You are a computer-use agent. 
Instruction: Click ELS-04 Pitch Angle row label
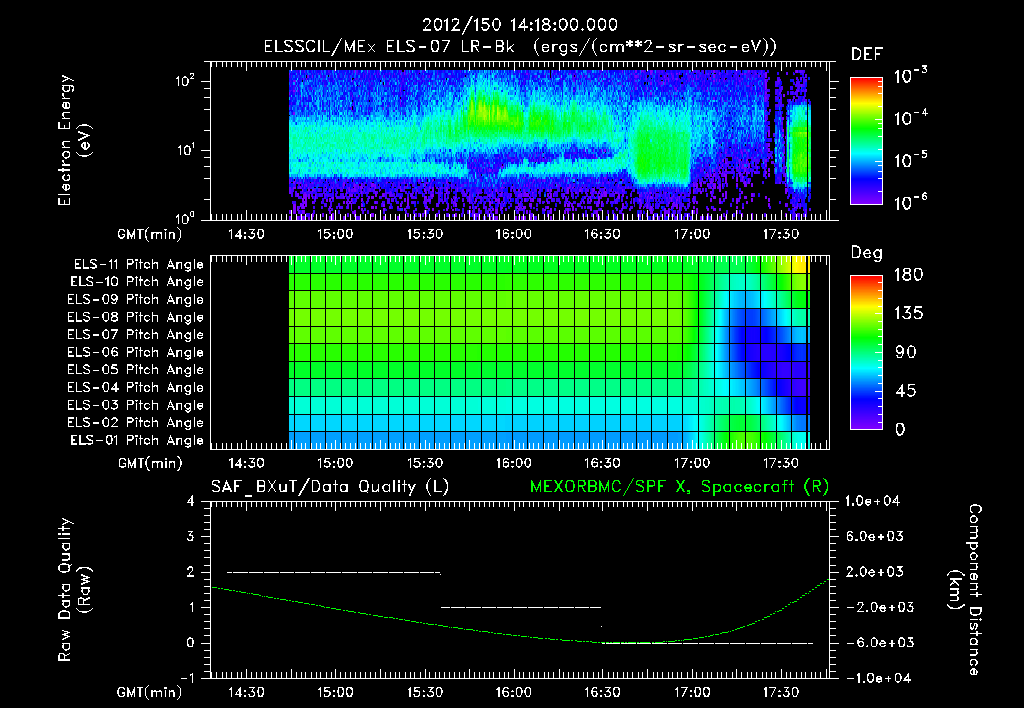[x=135, y=388]
